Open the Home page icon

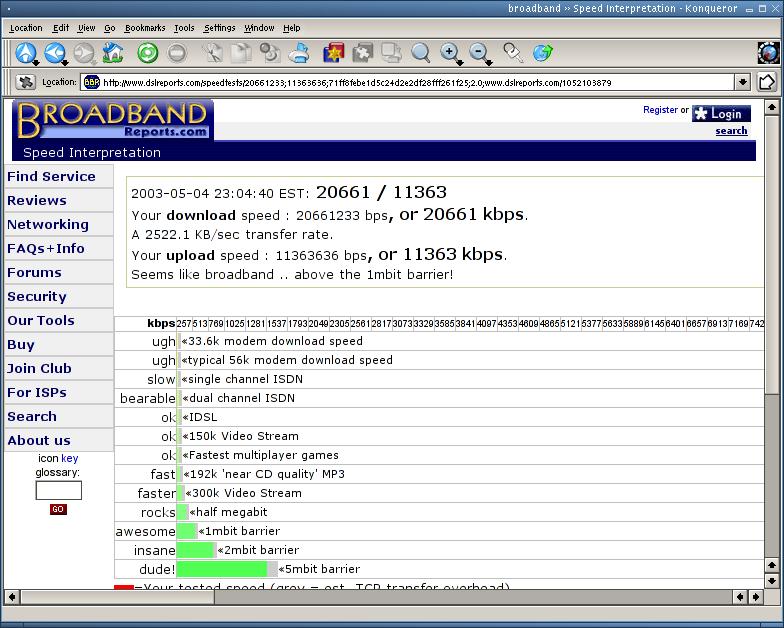click(113, 52)
